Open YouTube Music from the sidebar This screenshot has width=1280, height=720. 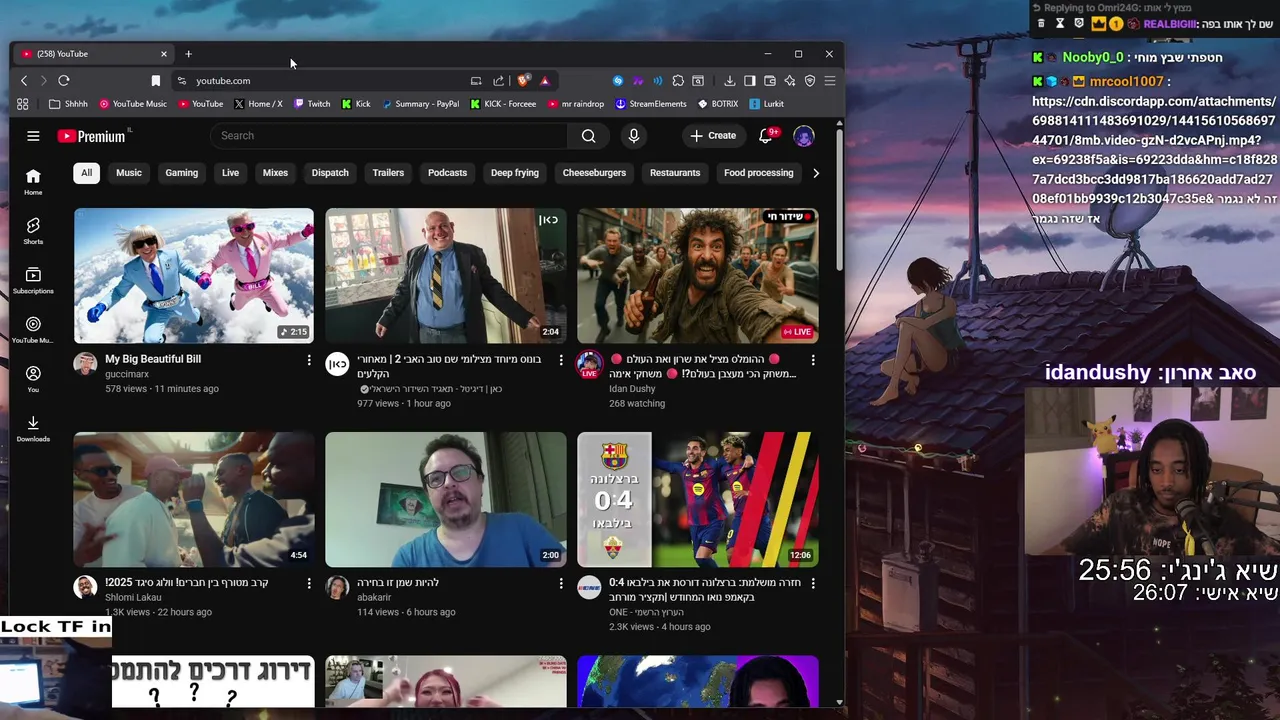tap(33, 330)
